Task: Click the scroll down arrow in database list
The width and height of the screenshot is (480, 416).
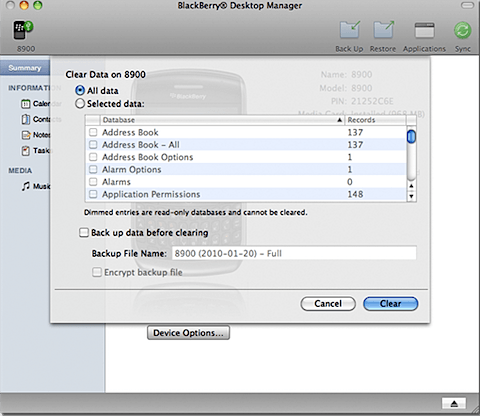Action: pyautogui.click(x=411, y=196)
